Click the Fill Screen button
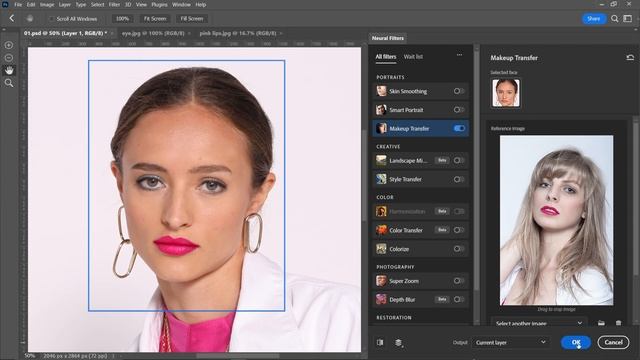 [192, 19]
